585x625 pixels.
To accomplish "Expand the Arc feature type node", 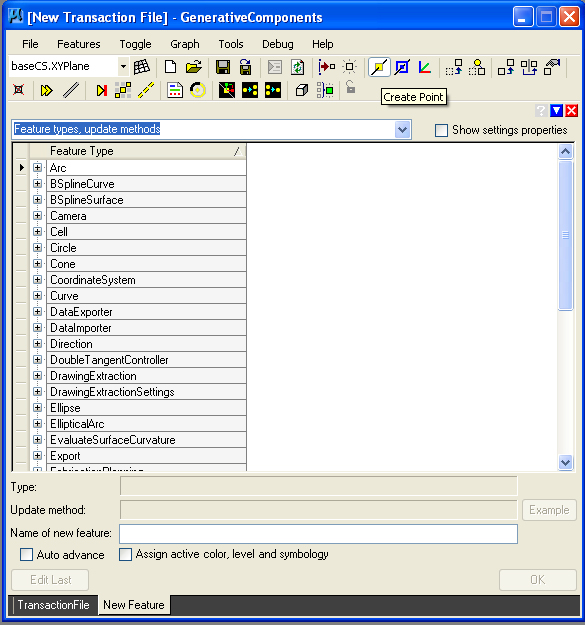I will [x=37, y=168].
